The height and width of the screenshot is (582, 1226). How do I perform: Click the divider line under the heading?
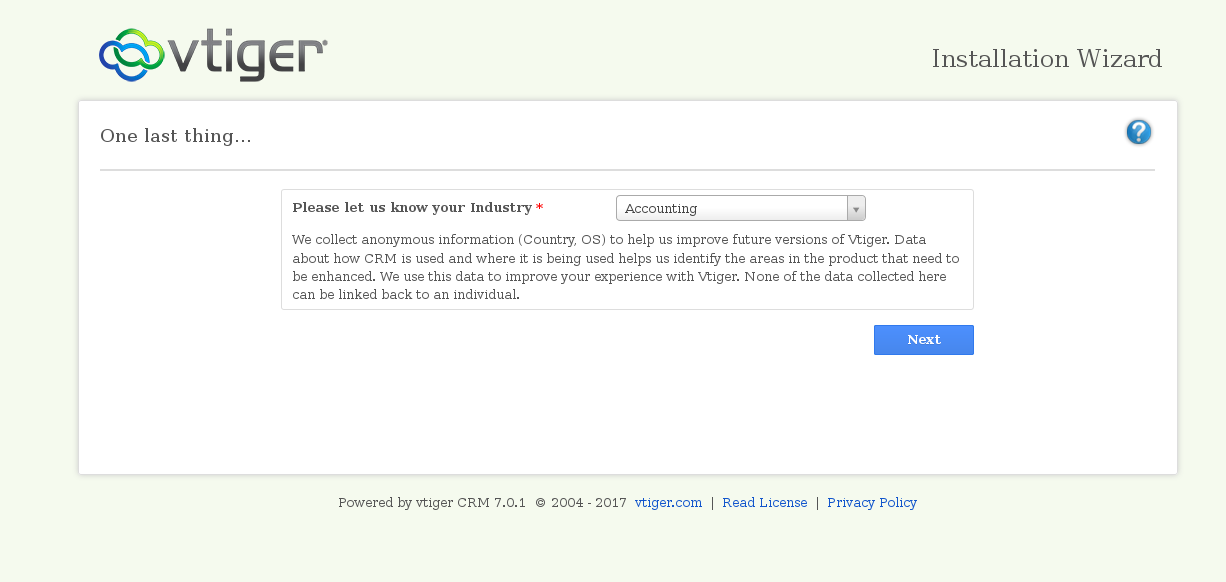click(x=627, y=170)
